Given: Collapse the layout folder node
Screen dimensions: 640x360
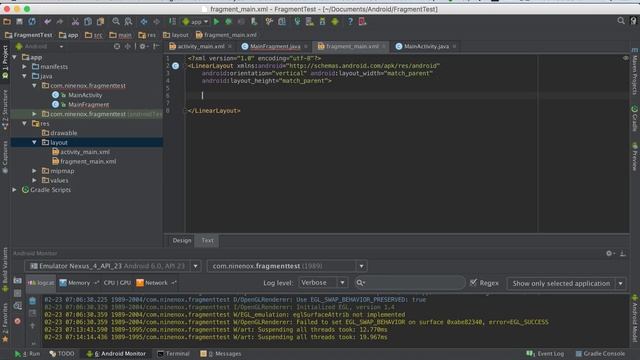Looking at the screenshot, I should (x=35, y=142).
